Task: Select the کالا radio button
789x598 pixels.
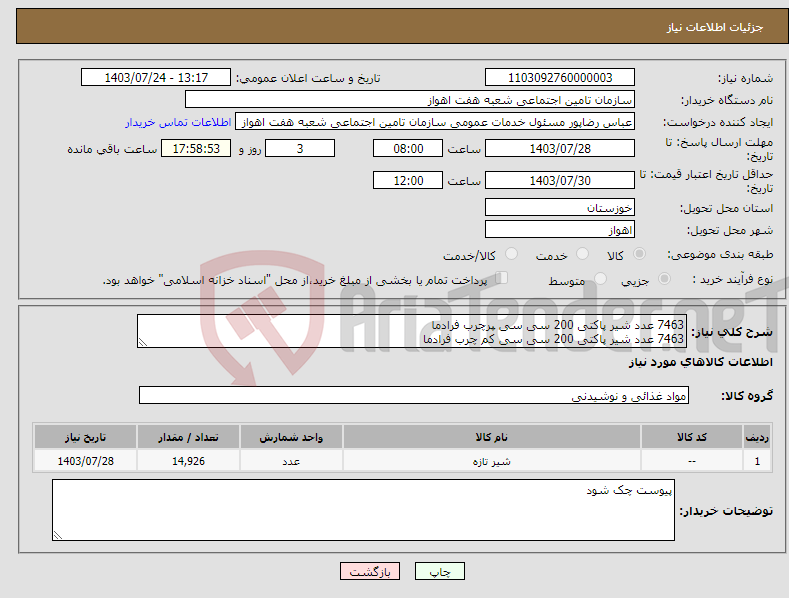Action: click(639, 254)
